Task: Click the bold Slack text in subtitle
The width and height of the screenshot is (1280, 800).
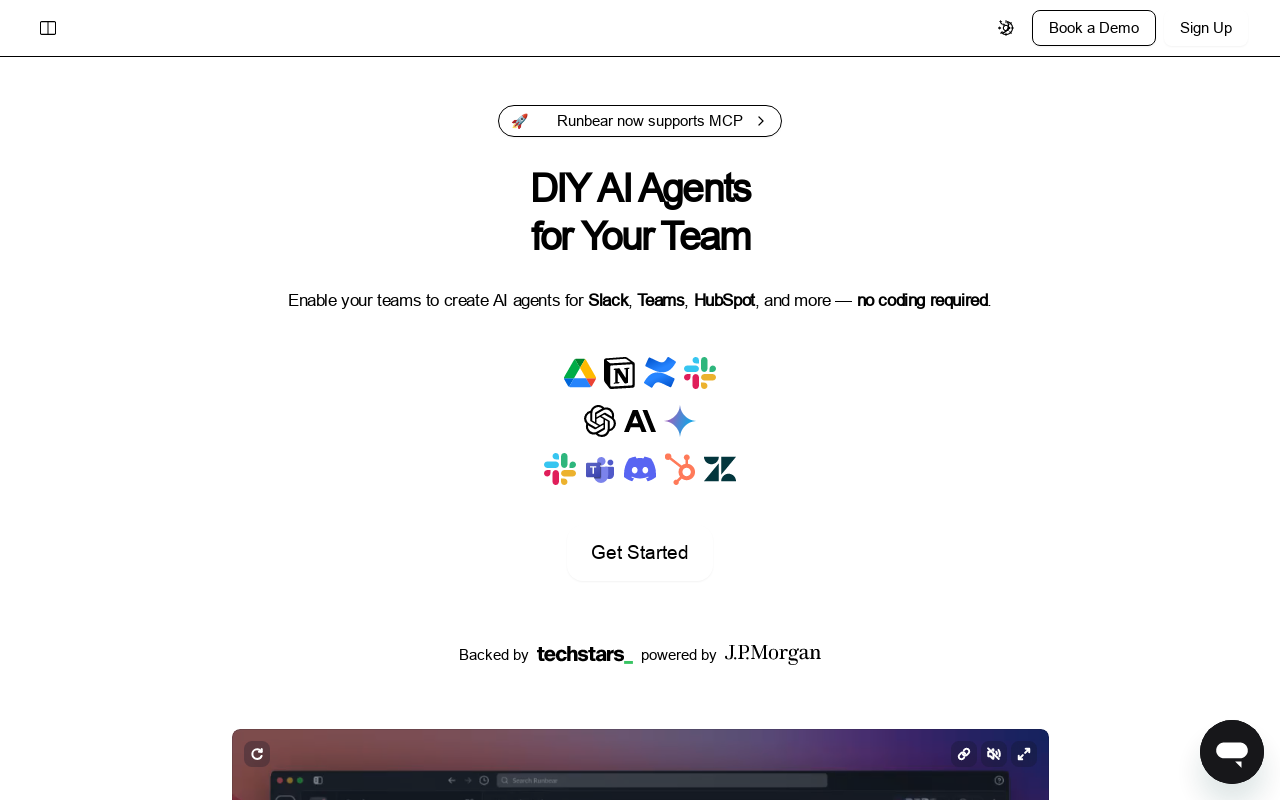Action: click(608, 300)
